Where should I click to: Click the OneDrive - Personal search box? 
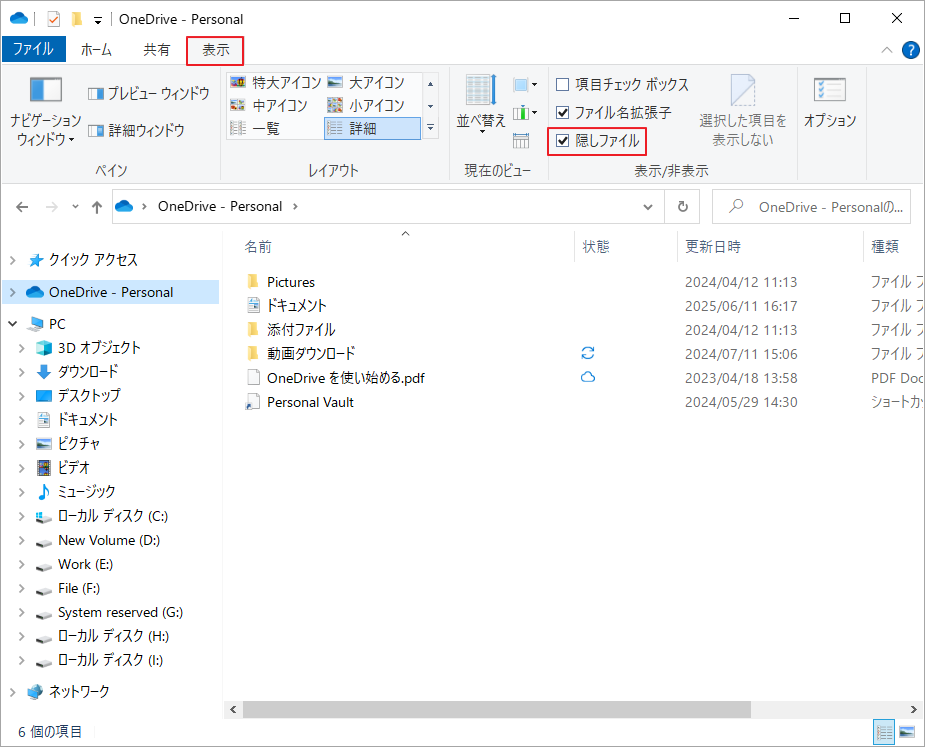[x=811, y=207]
